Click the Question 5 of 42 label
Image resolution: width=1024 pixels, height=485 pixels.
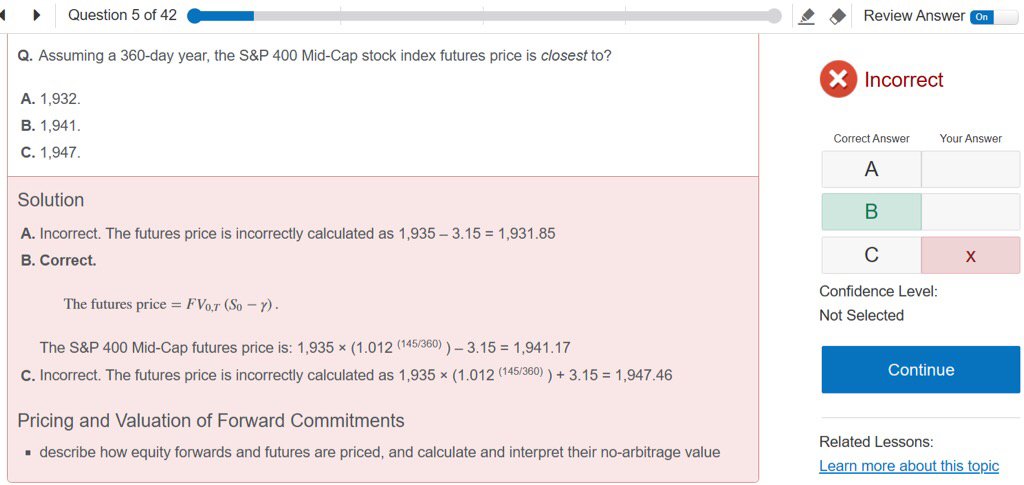[x=122, y=15]
